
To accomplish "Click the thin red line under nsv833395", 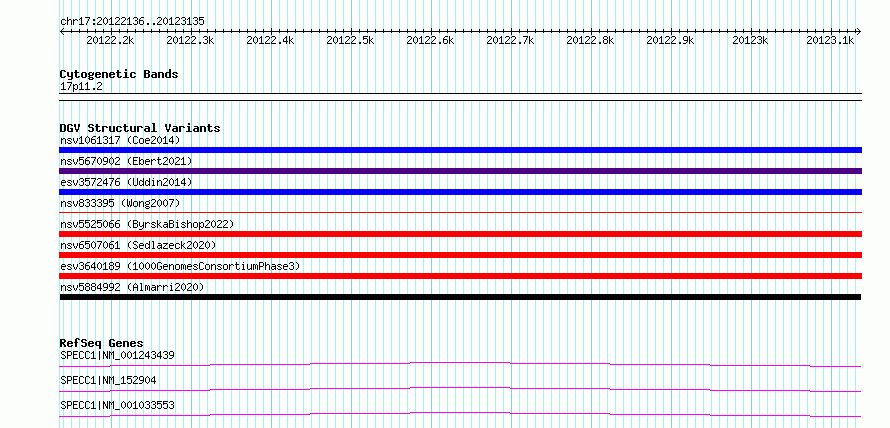I will click(460, 212).
